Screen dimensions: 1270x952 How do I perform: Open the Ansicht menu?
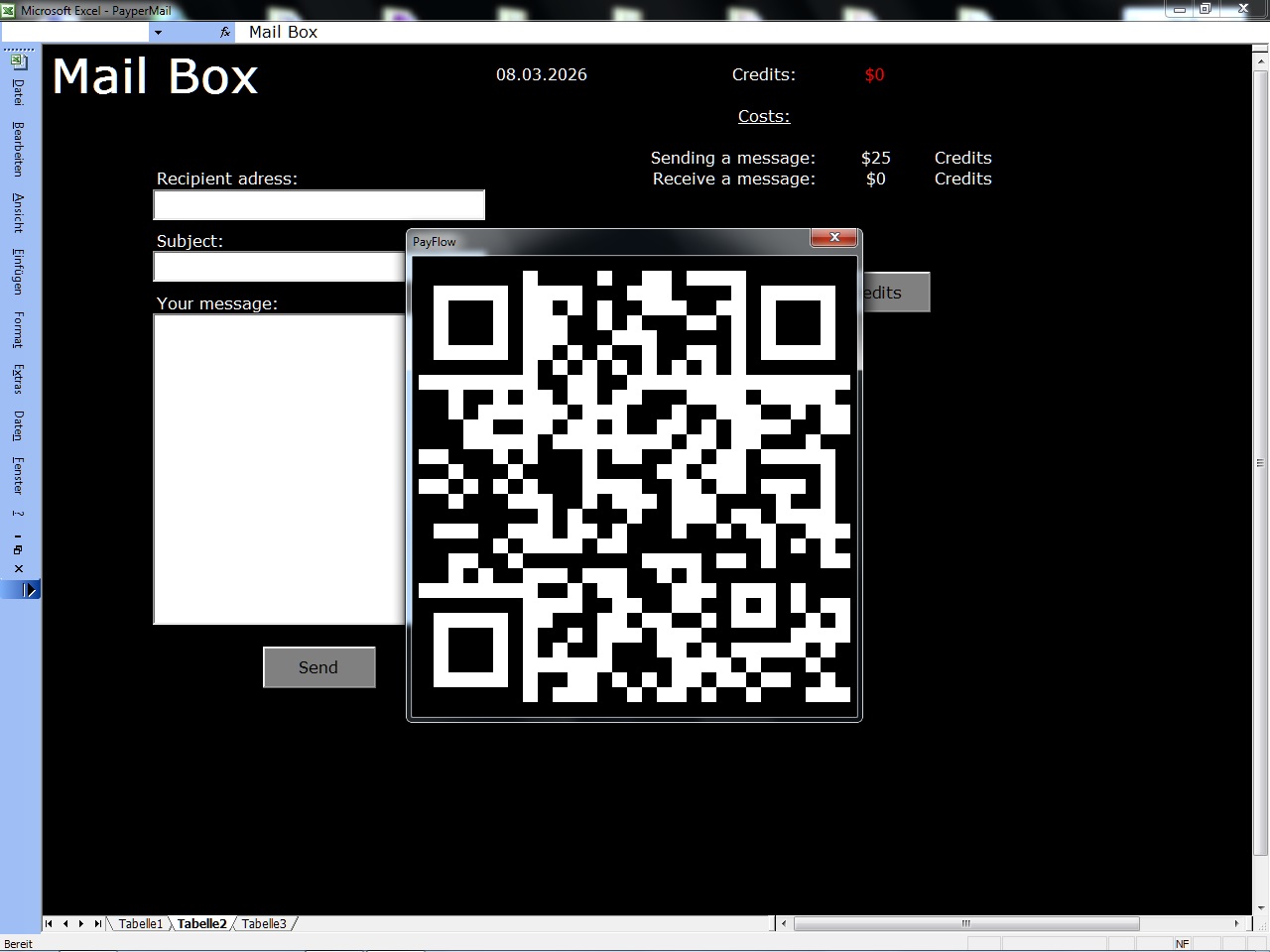click(18, 213)
